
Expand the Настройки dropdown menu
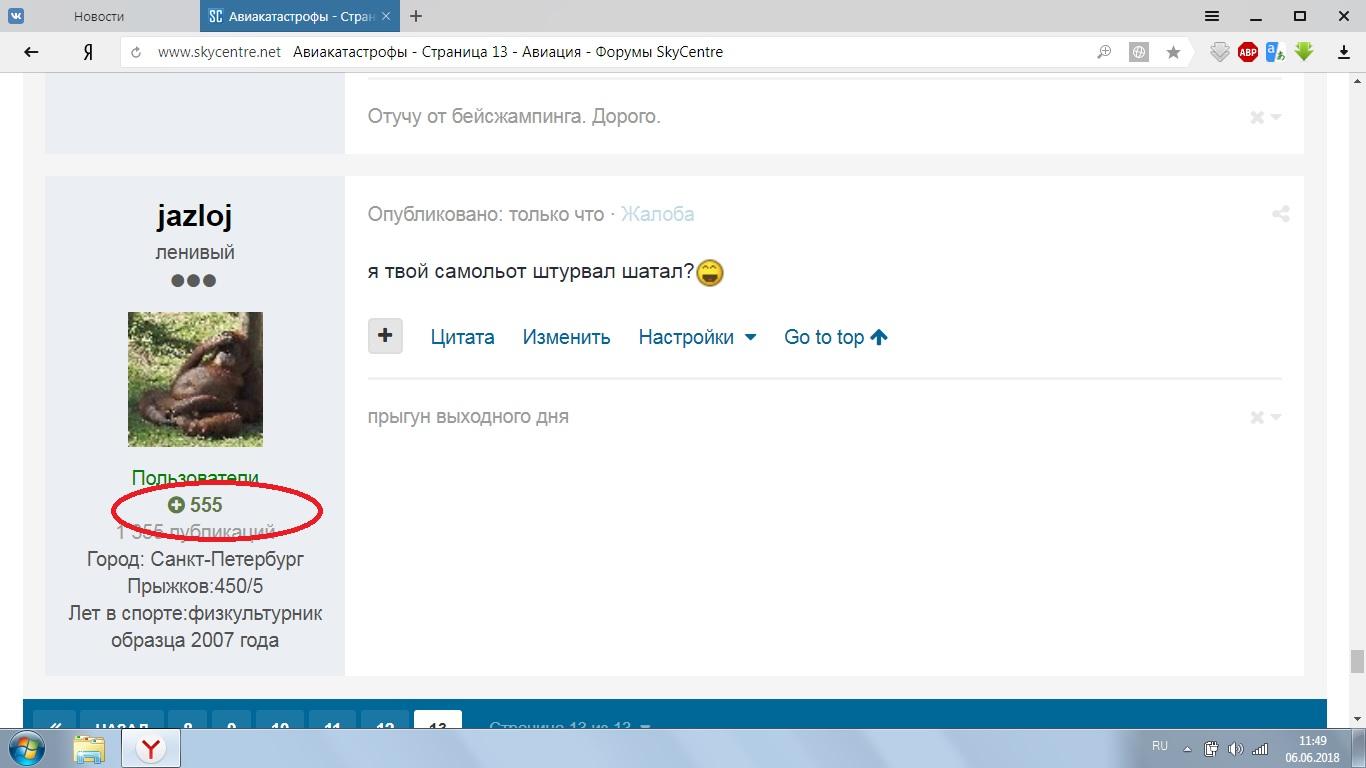click(697, 337)
